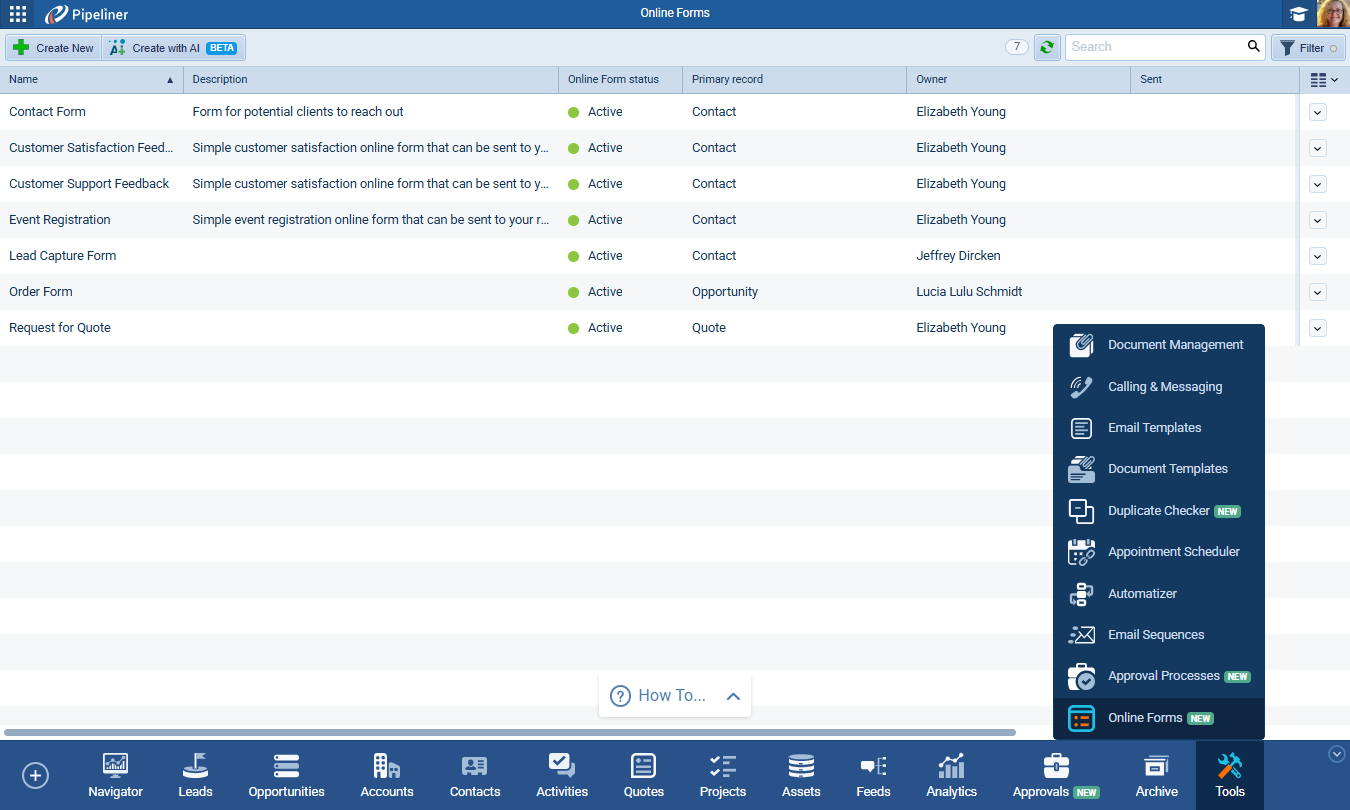Click Create with AI button
1350x810 pixels.
[174, 48]
